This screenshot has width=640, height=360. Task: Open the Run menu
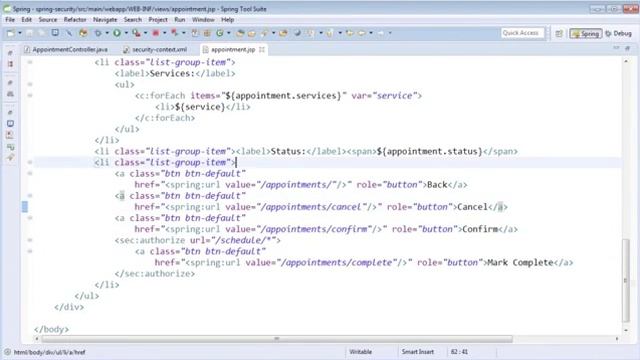click(180, 20)
